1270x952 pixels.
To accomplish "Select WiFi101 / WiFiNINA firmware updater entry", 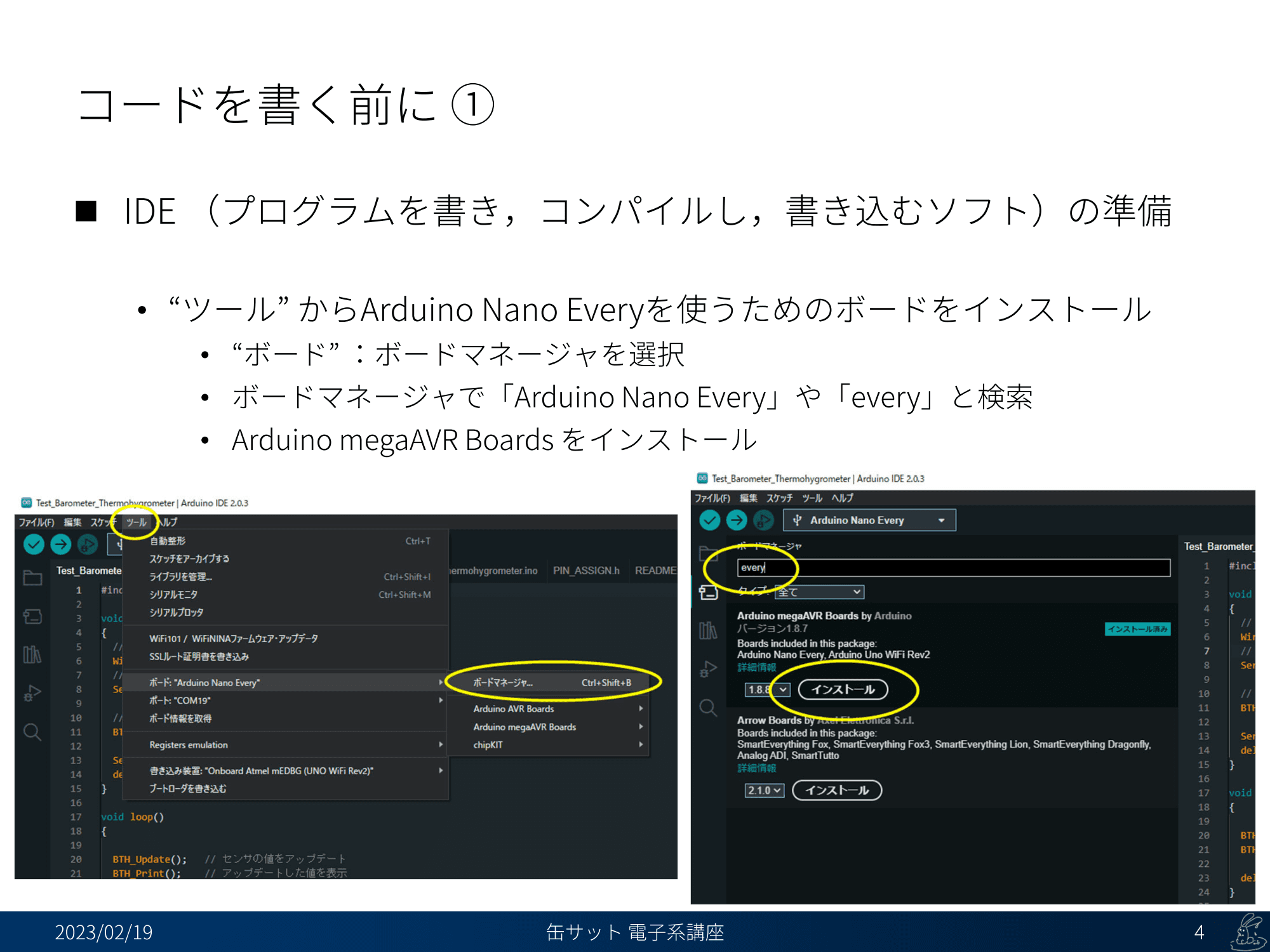I will point(286,638).
